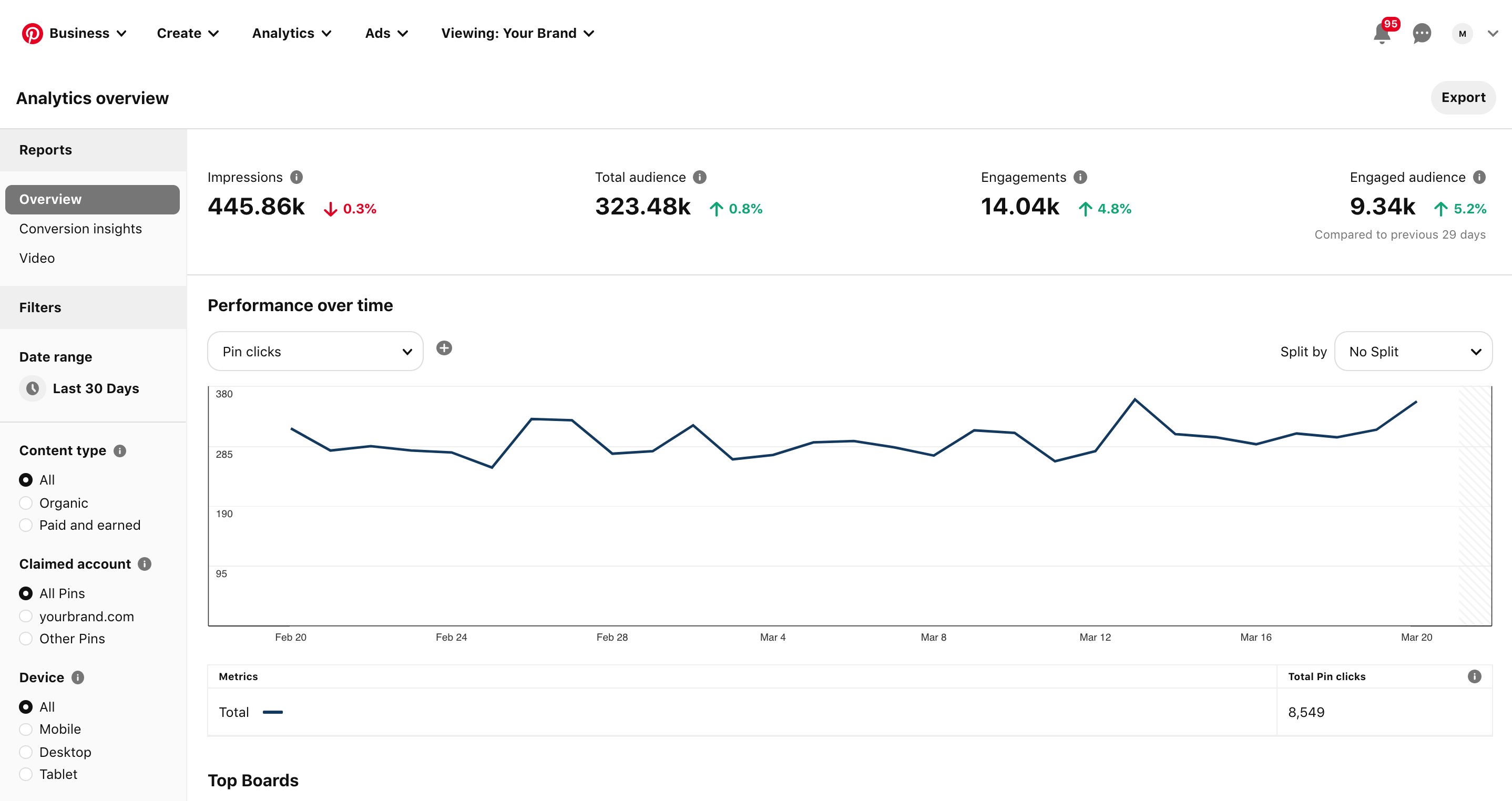Select the yourbrand.com claimed account
The image size is (1512, 801).
coord(26,616)
